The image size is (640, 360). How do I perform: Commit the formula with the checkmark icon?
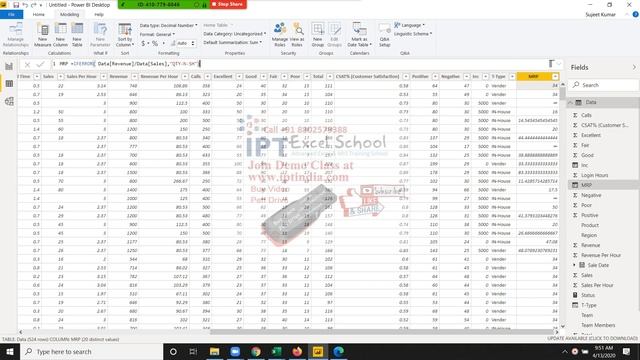(x=40, y=64)
